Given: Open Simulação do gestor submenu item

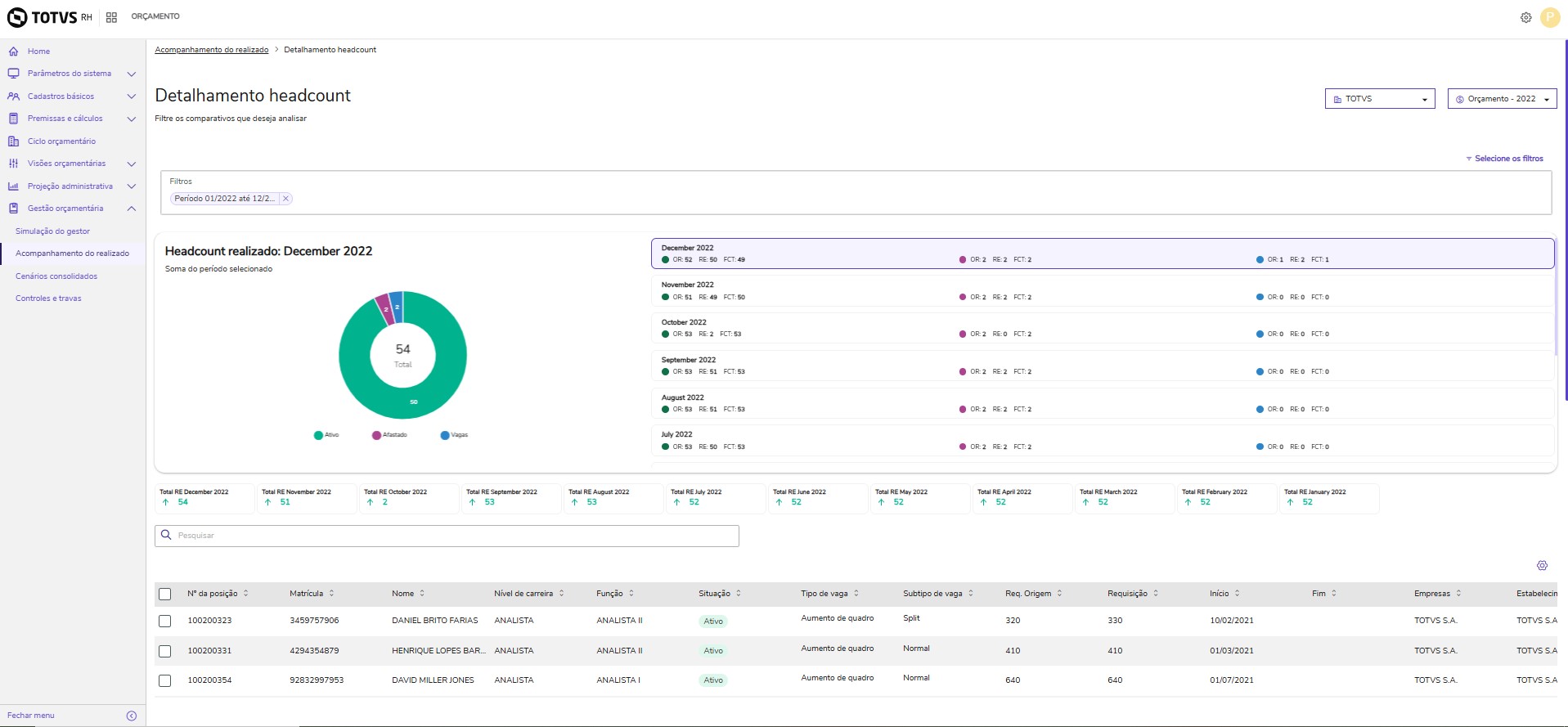Looking at the screenshot, I should [x=52, y=231].
